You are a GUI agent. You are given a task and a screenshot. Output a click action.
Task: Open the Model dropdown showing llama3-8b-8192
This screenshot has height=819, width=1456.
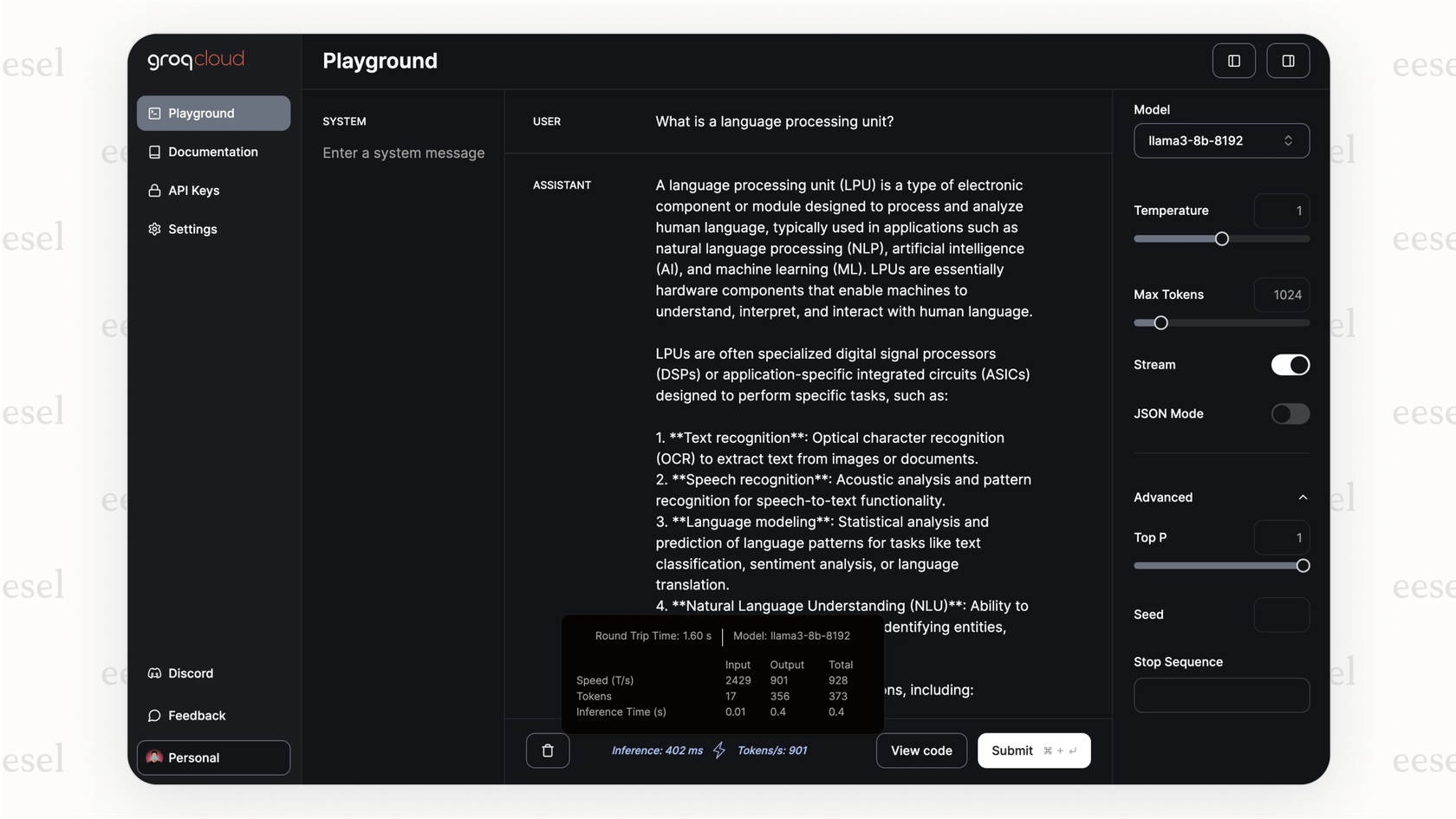pyautogui.click(x=1221, y=140)
